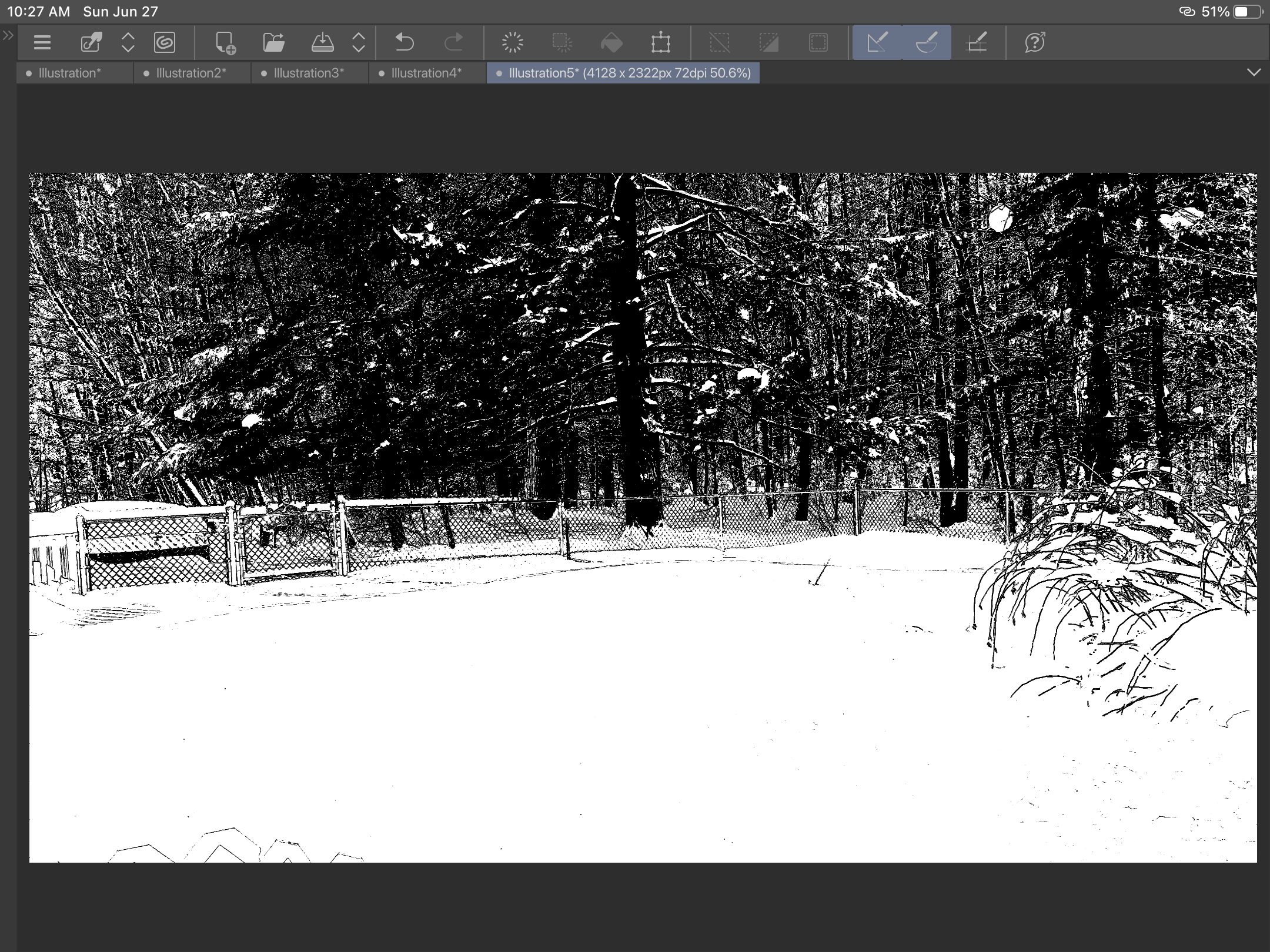This screenshot has width=1270, height=952.
Task: Click the Invert selection icon
Action: point(769,42)
